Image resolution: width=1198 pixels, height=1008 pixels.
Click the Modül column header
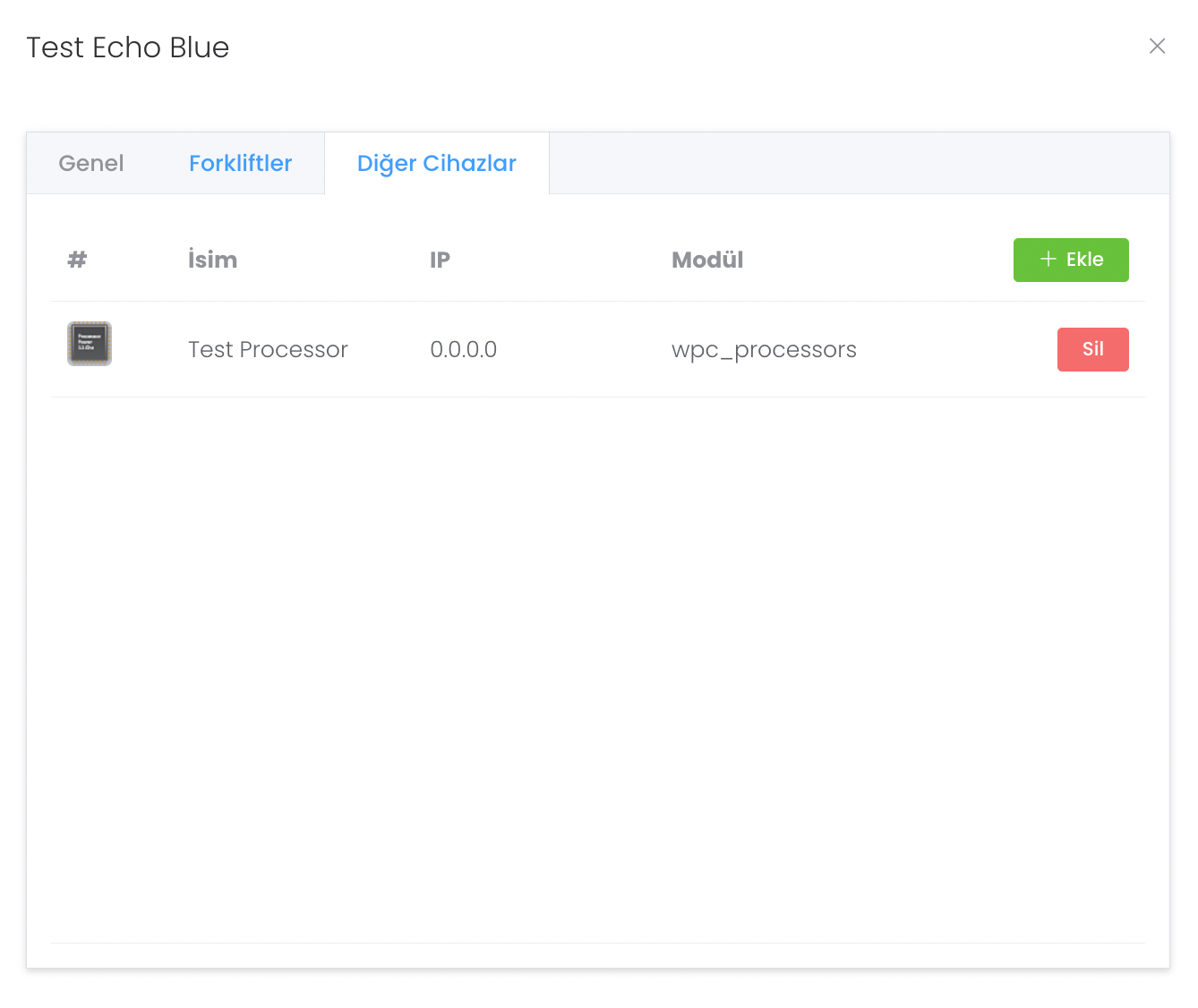pyautogui.click(x=707, y=260)
